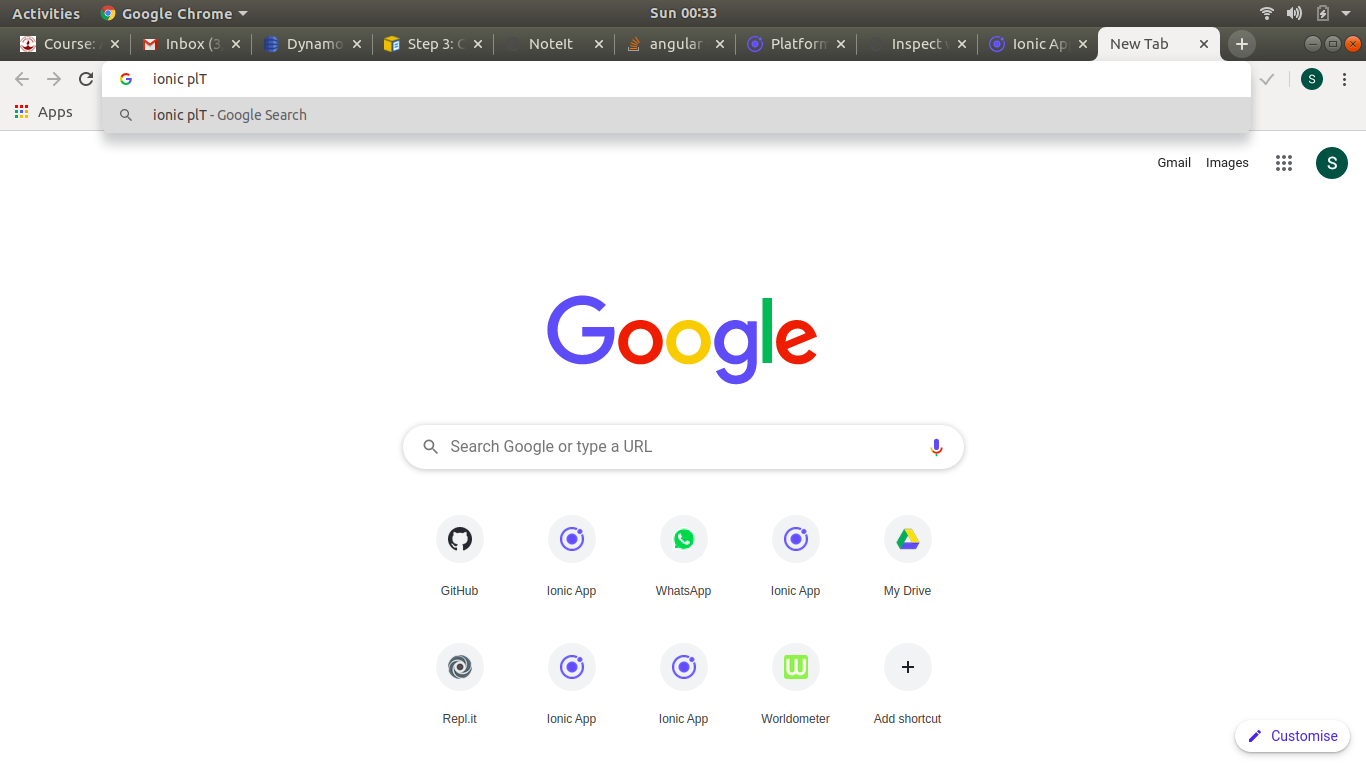Open the Wi-Fi network indicator

pos(1267,13)
